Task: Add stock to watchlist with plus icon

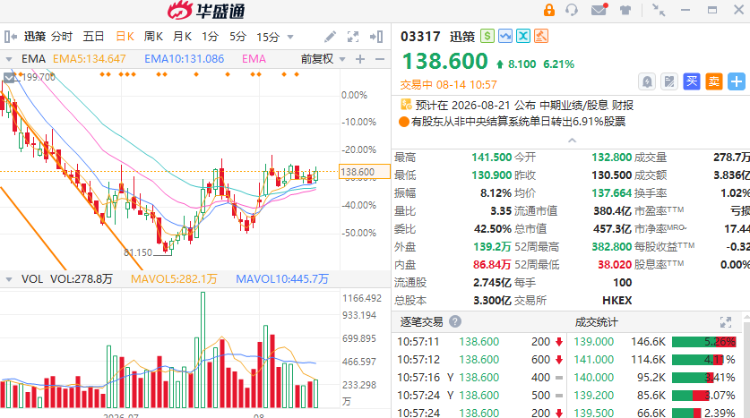Action: (736, 82)
